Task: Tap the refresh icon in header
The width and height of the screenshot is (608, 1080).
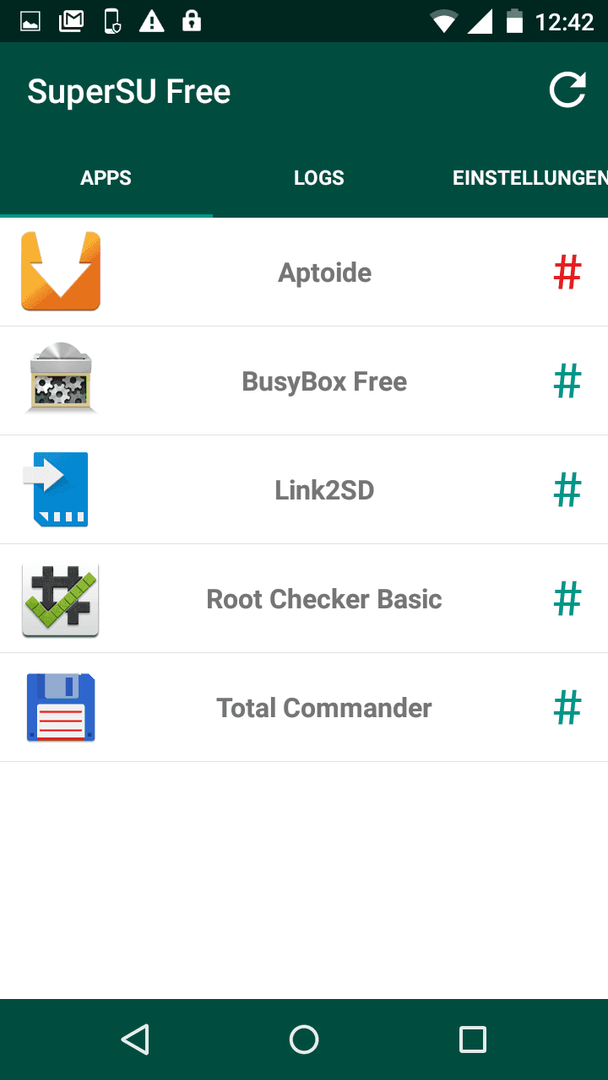Action: click(567, 90)
